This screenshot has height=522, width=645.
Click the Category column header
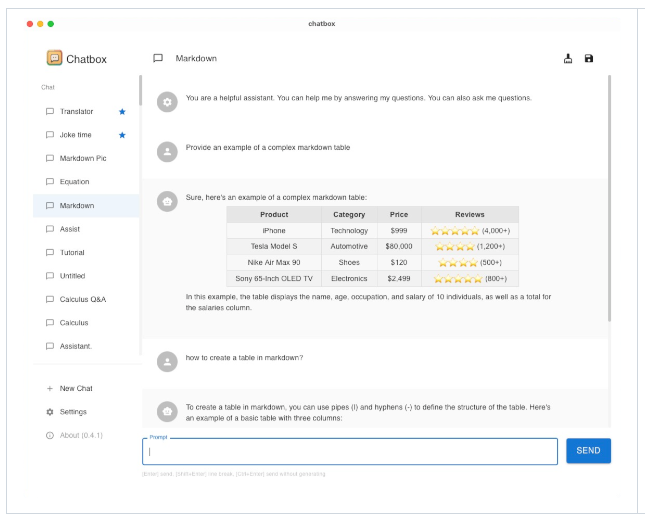[x=349, y=215]
